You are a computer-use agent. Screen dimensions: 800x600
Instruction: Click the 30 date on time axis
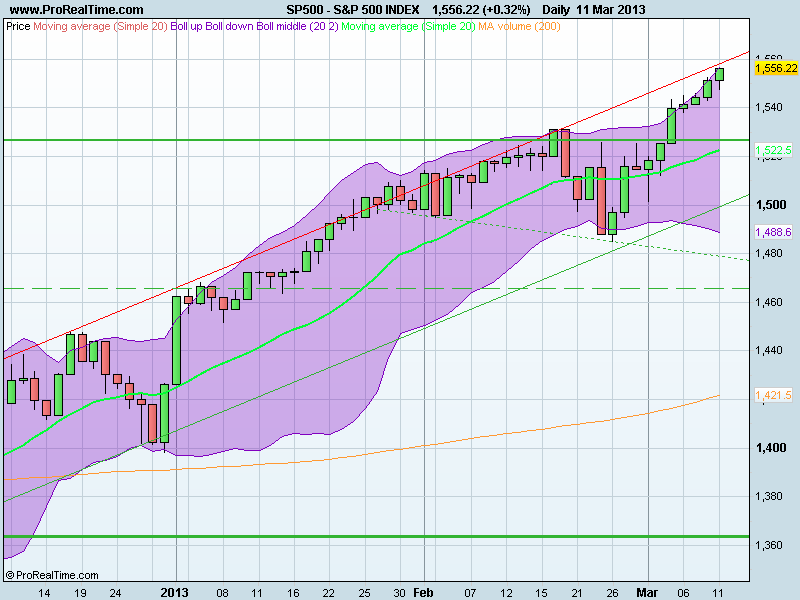click(399, 593)
